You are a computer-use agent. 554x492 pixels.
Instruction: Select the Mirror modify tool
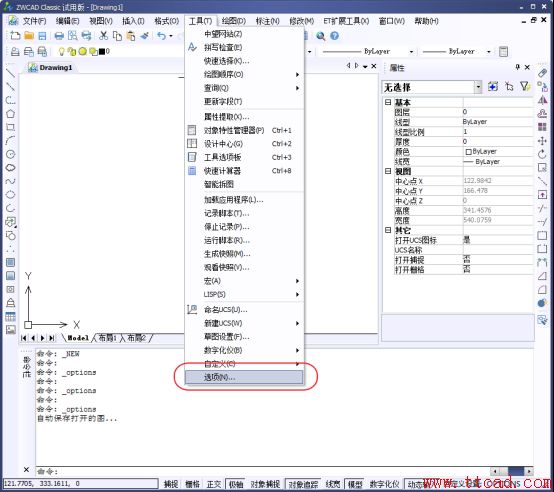point(542,100)
